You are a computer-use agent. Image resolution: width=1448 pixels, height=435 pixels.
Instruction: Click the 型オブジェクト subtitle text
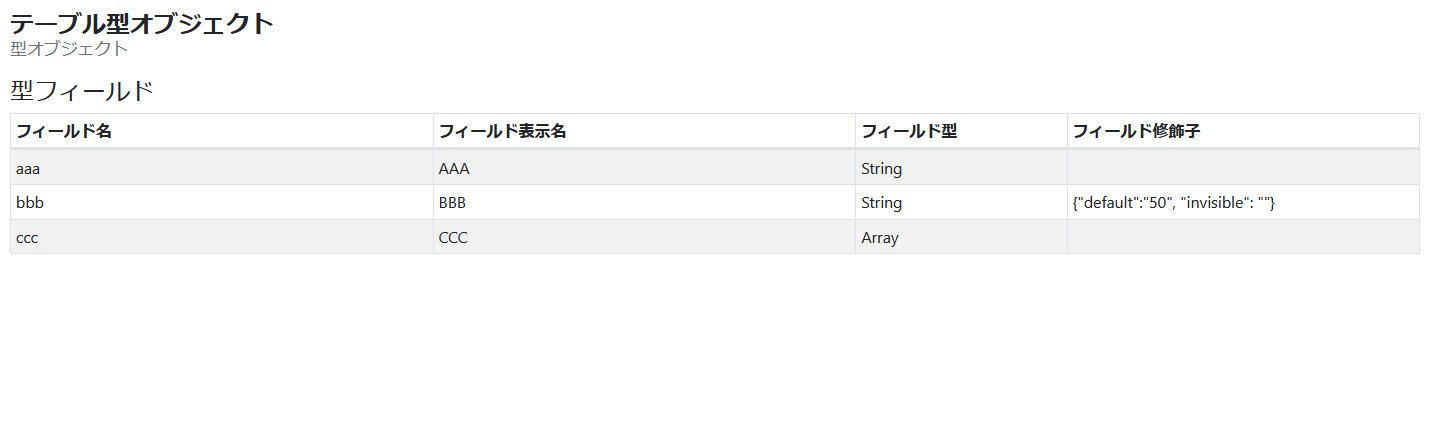[69, 48]
